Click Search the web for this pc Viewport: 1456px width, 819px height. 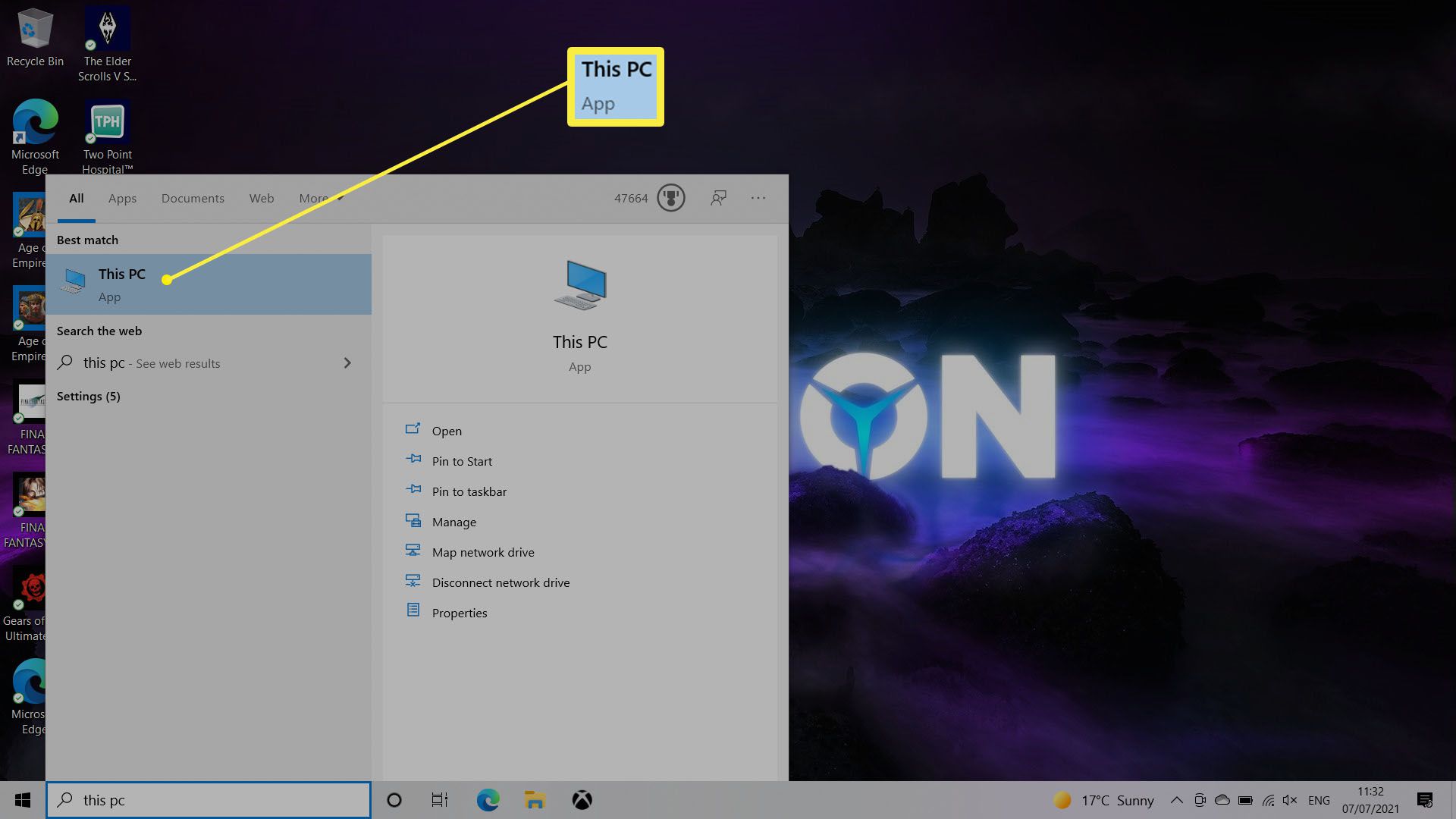tap(205, 362)
